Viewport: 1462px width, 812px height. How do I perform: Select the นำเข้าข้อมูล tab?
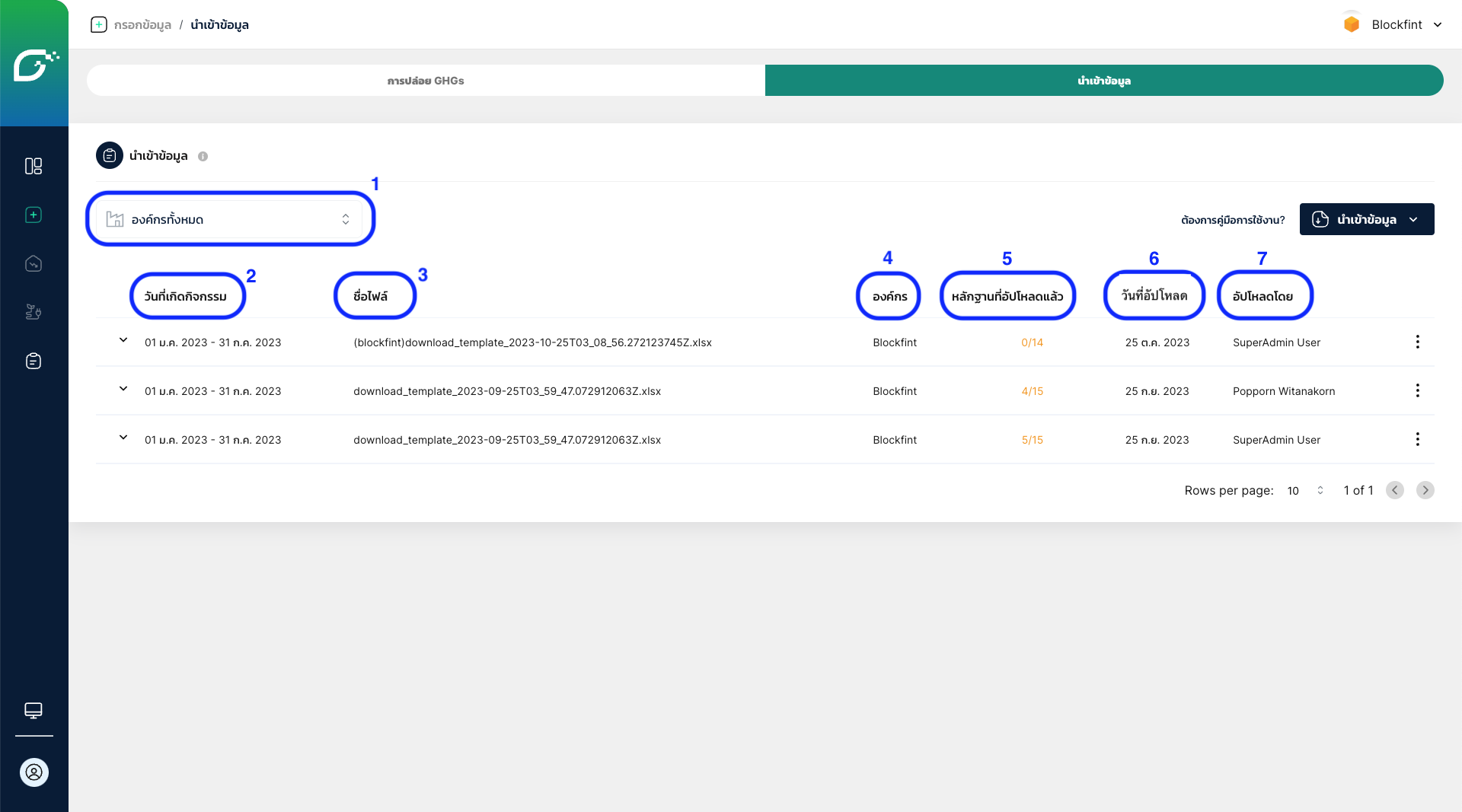pyautogui.click(x=1103, y=81)
